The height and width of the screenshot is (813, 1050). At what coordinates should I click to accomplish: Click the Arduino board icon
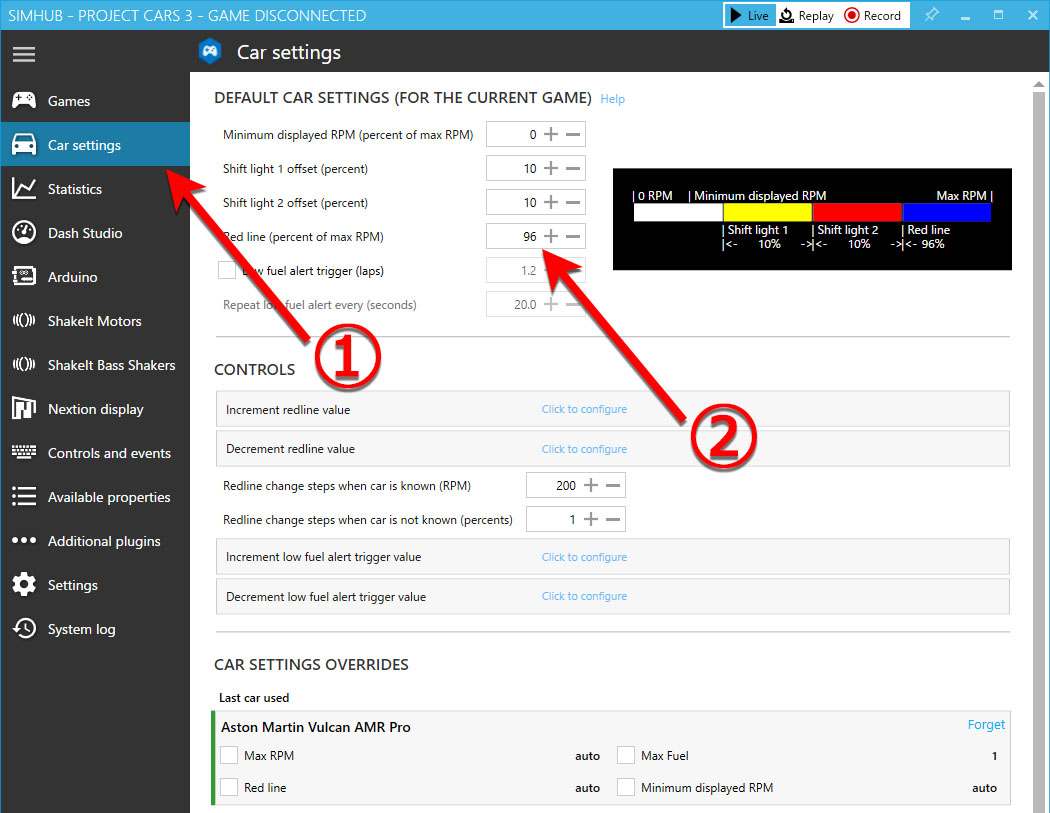tap(24, 277)
